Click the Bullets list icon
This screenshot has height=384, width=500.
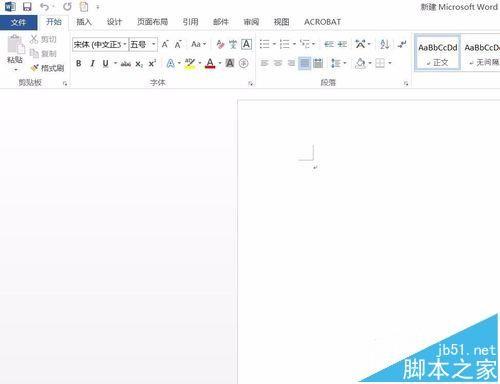coord(265,44)
